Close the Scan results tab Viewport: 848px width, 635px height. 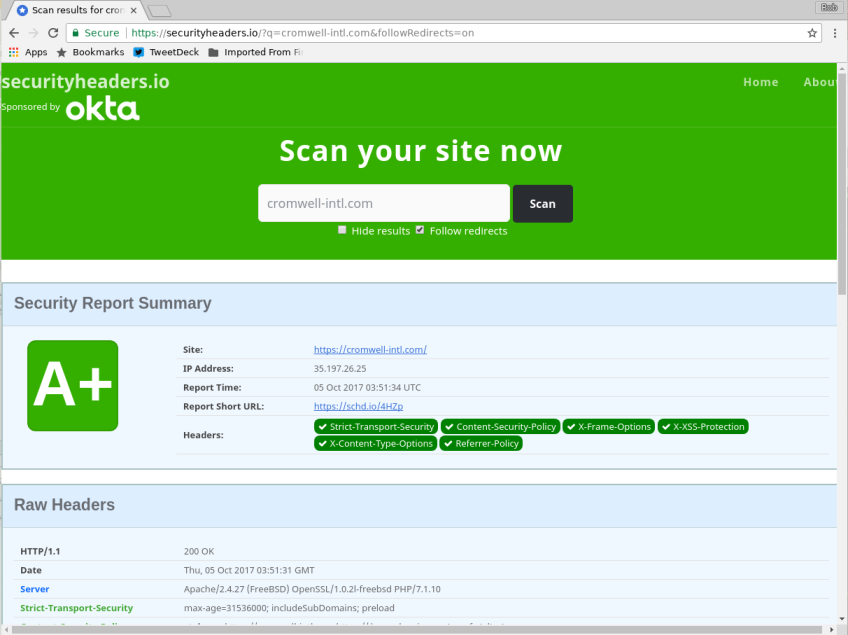coord(134,10)
